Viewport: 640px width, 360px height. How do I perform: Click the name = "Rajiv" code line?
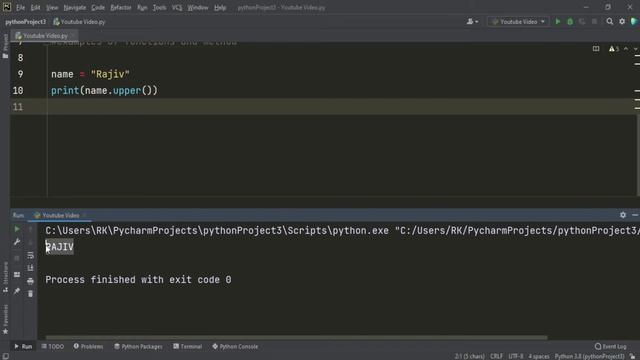(x=90, y=74)
